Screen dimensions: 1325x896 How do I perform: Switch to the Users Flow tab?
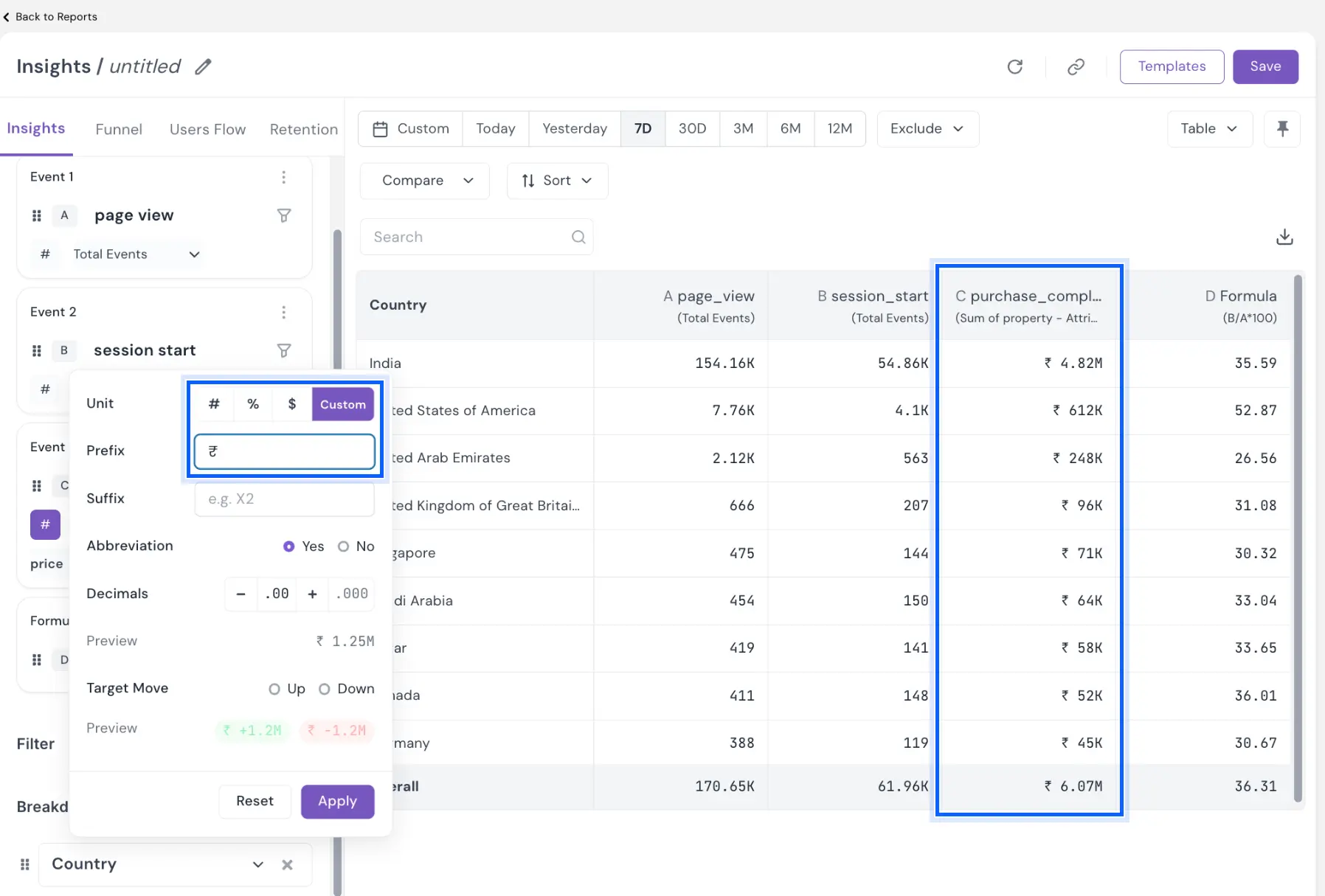tap(207, 129)
